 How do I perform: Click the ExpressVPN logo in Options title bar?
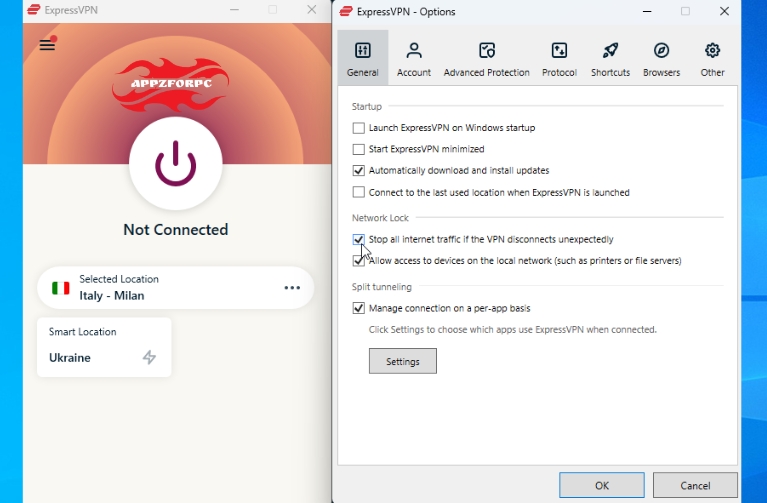tap(346, 11)
